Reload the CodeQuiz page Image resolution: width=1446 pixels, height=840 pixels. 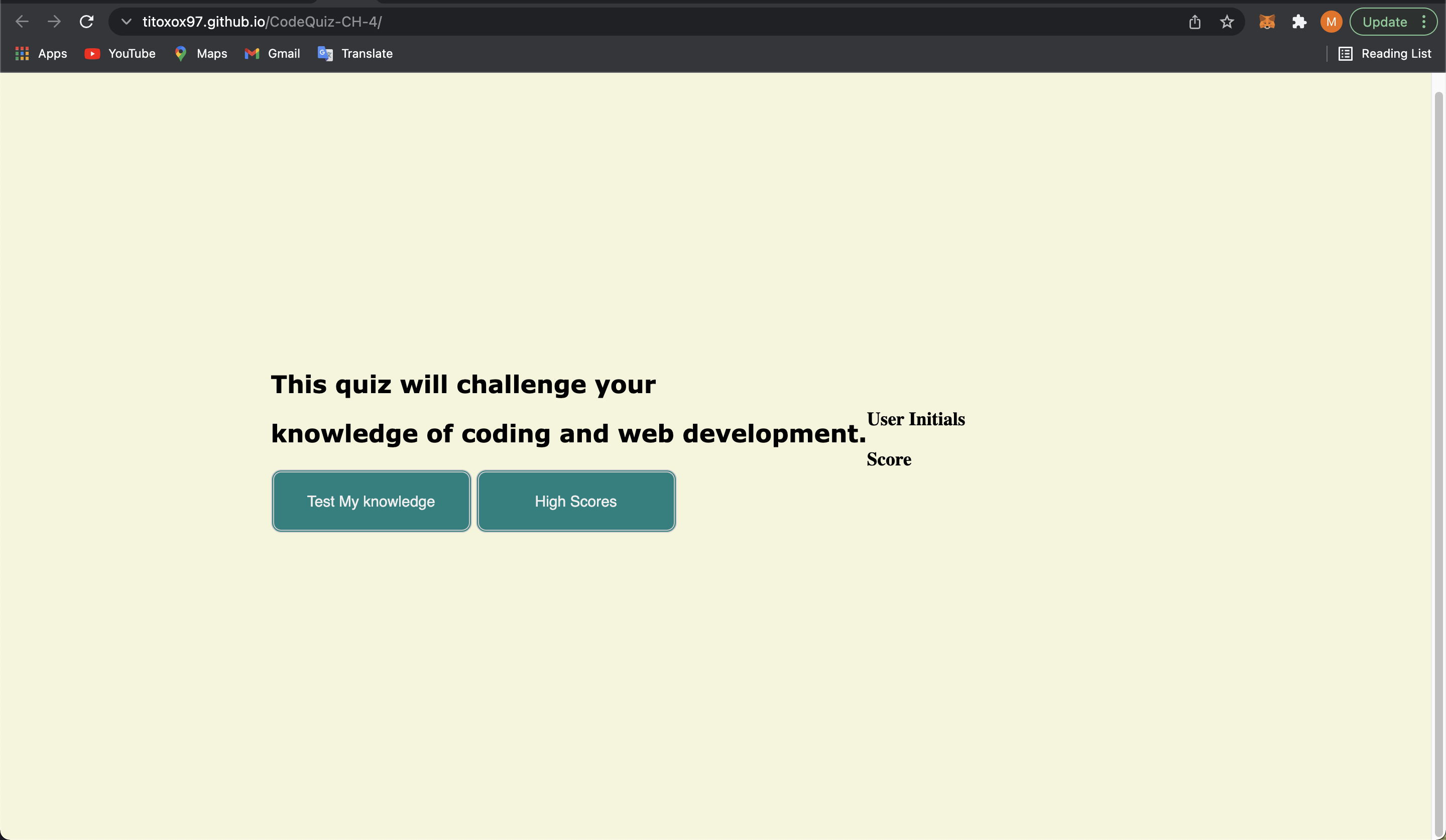[x=87, y=21]
